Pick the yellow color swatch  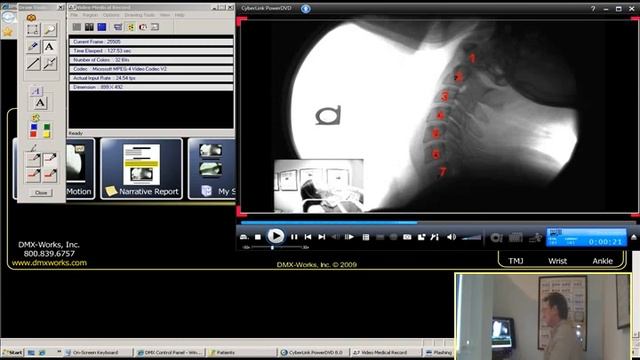pyautogui.click(x=47, y=134)
